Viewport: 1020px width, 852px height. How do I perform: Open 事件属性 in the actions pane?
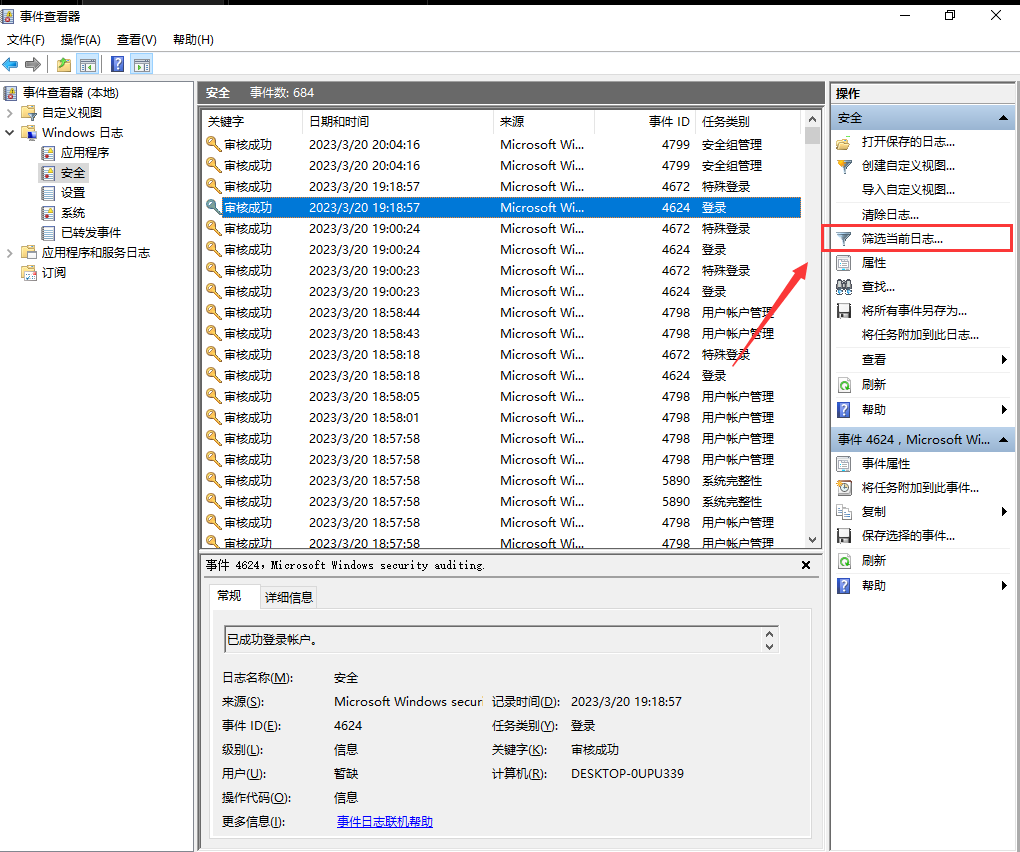pos(886,464)
